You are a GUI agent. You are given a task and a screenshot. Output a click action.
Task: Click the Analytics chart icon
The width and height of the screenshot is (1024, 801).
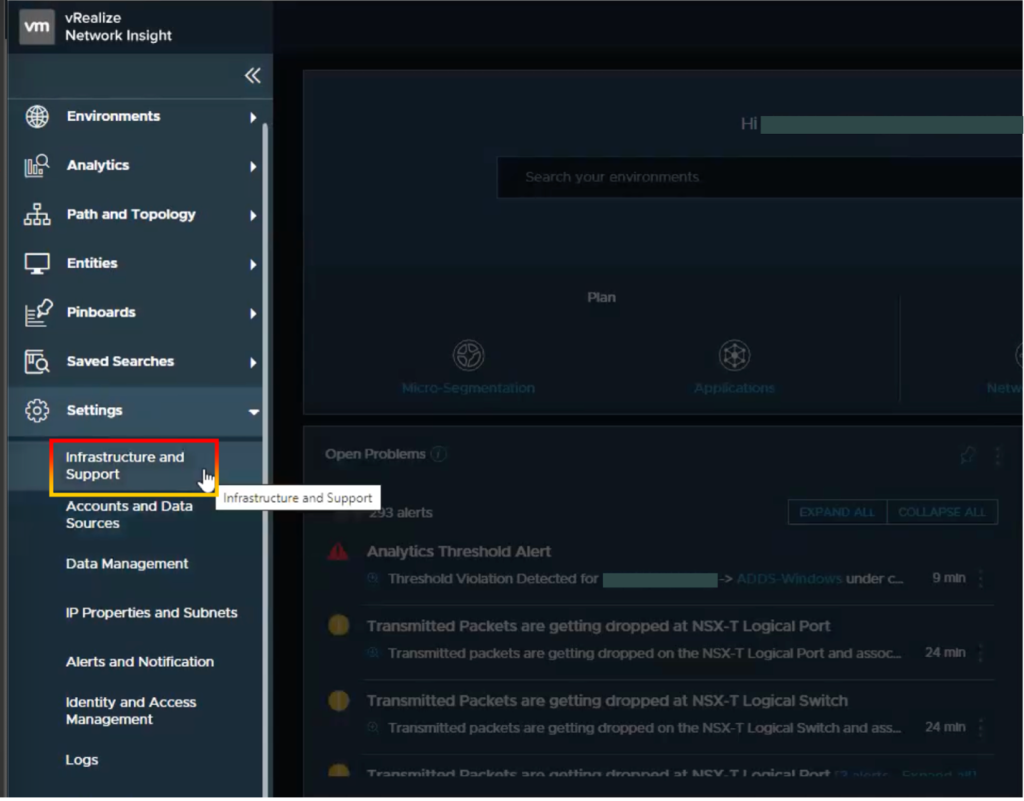coord(37,166)
